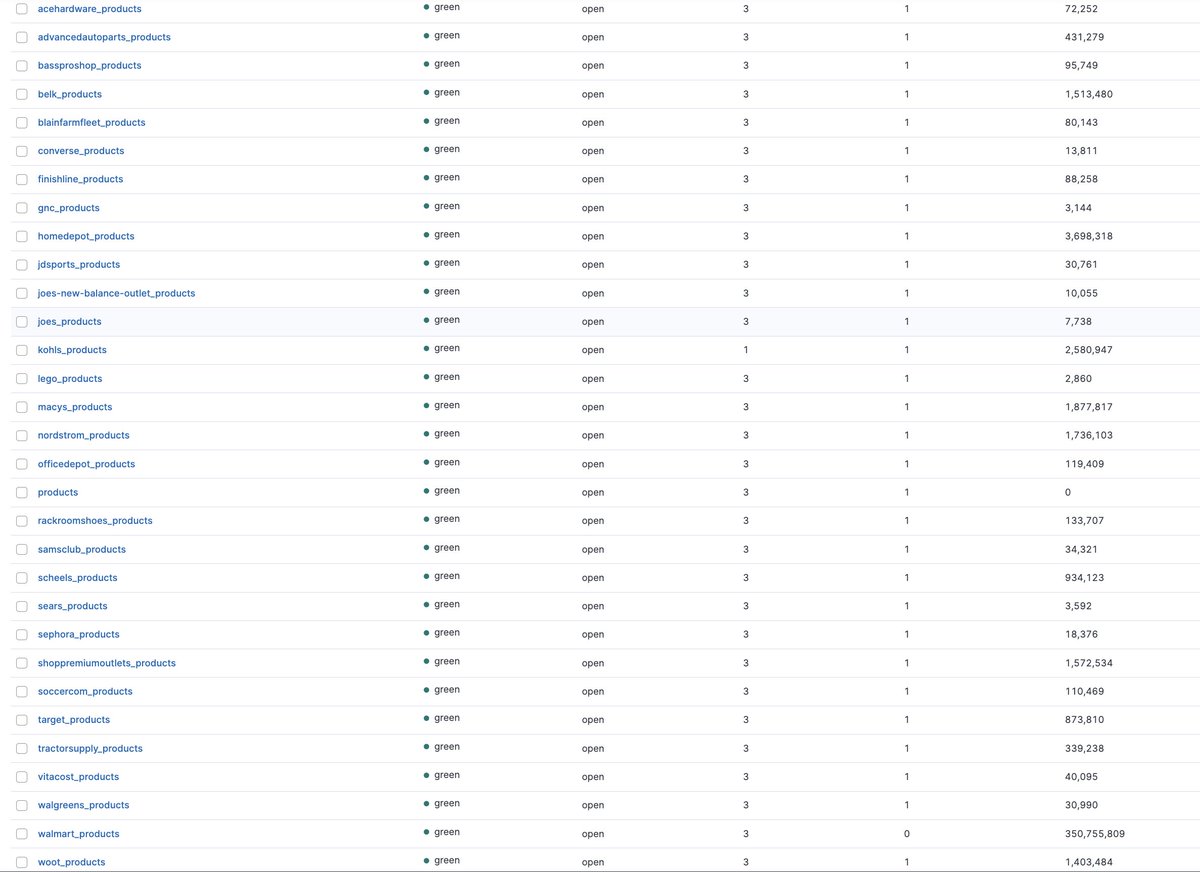Check the box next to macys_products
Image resolution: width=1200 pixels, height=872 pixels.
pos(22,407)
